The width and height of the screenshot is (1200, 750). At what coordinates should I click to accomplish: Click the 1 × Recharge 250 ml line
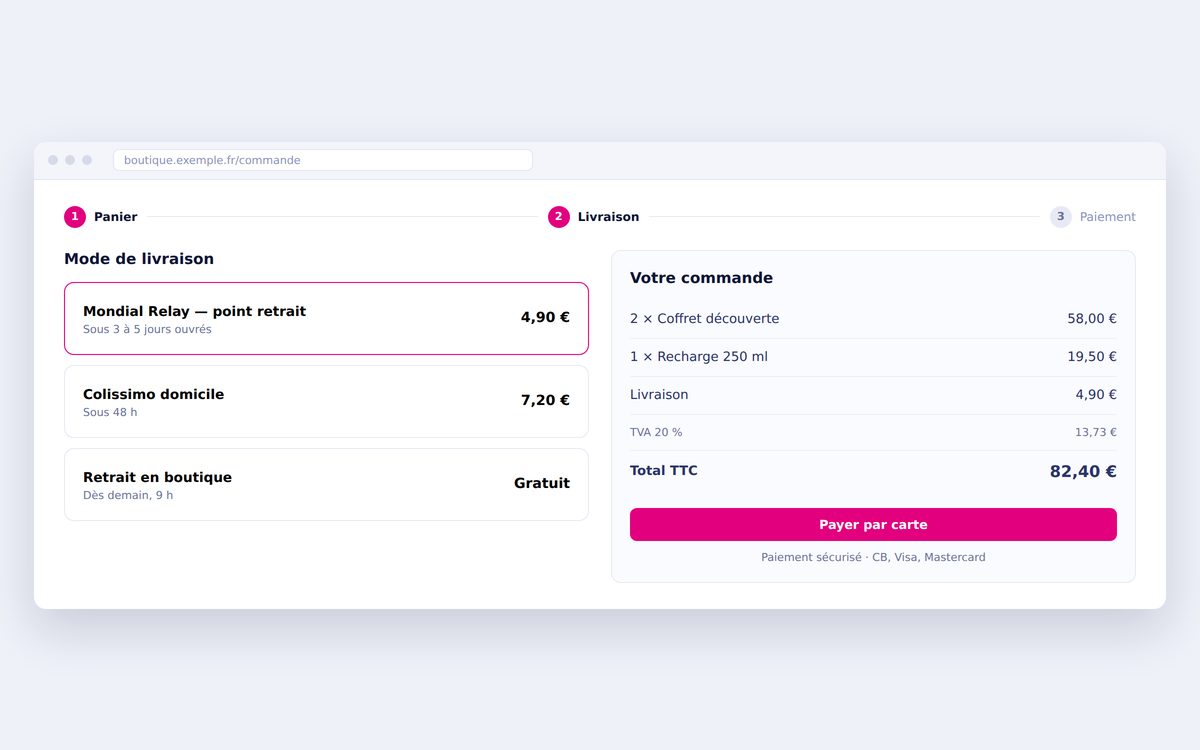click(x=873, y=357)
